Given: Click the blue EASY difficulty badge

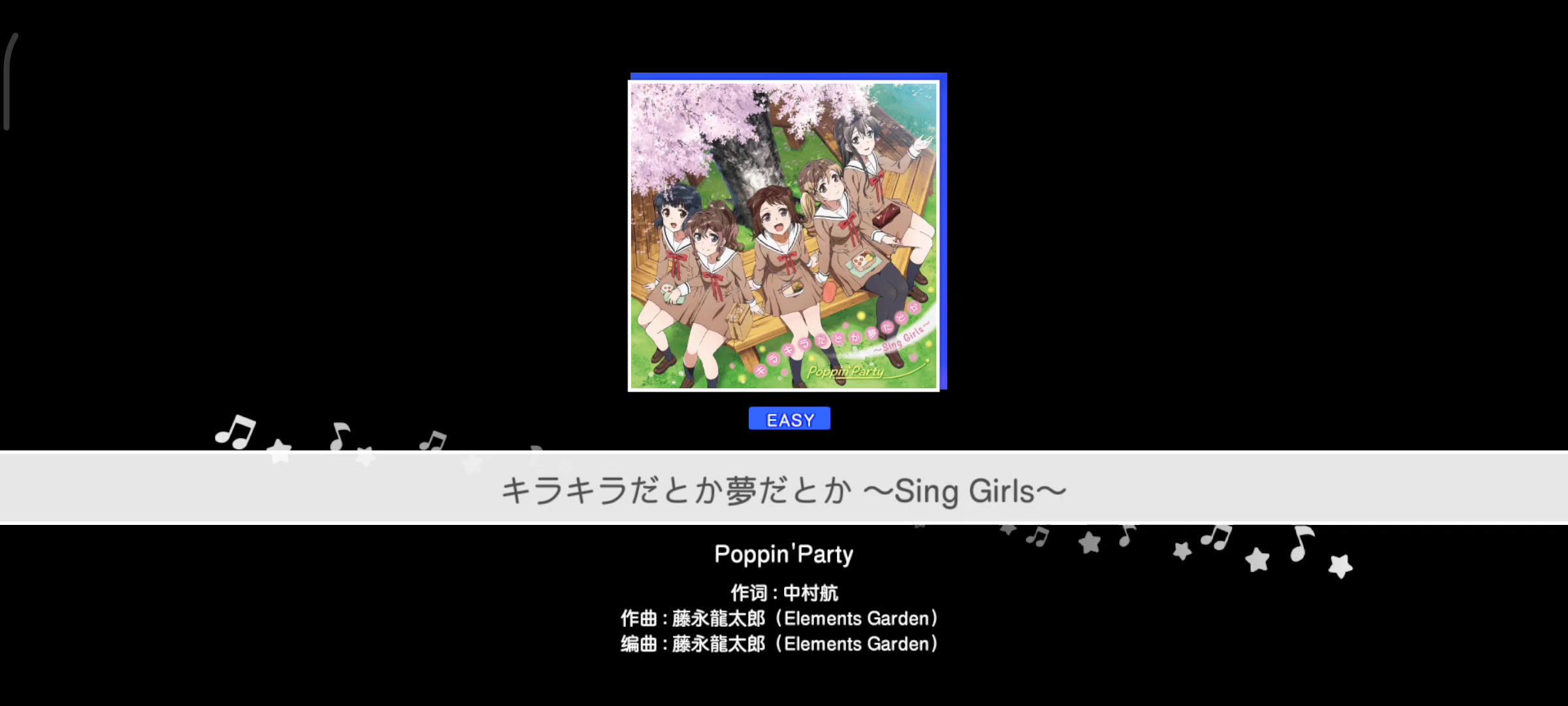Looking at the screenshot, I should (789, 418).
